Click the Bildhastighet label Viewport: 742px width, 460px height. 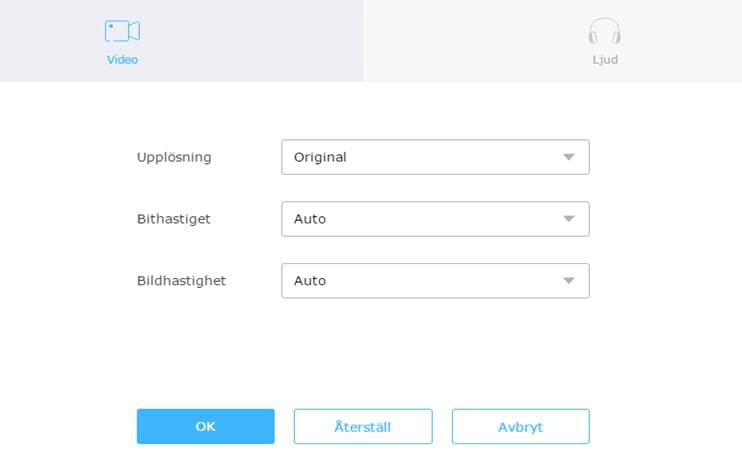point(181,281)
